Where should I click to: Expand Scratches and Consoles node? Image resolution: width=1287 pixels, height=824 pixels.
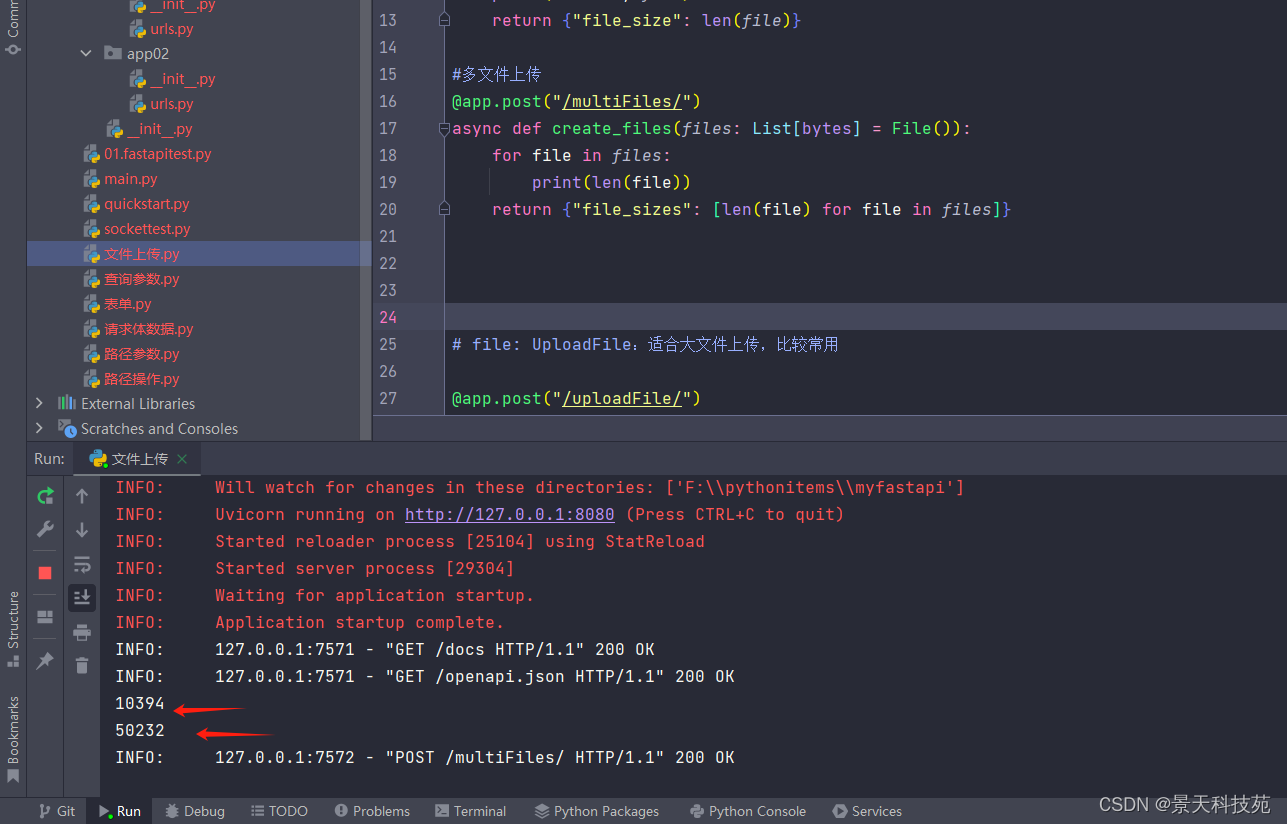(39, 428)
